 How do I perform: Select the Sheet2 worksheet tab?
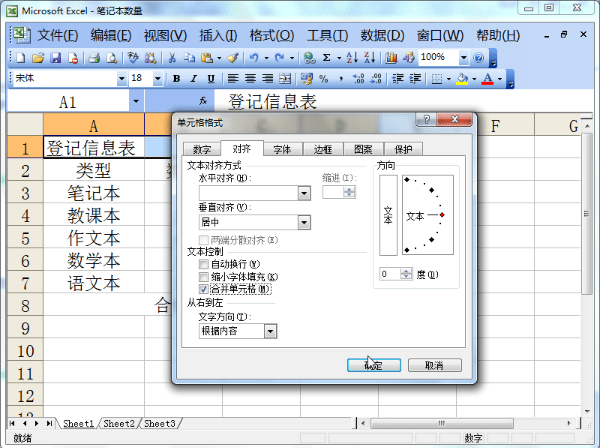click(119, 424)
